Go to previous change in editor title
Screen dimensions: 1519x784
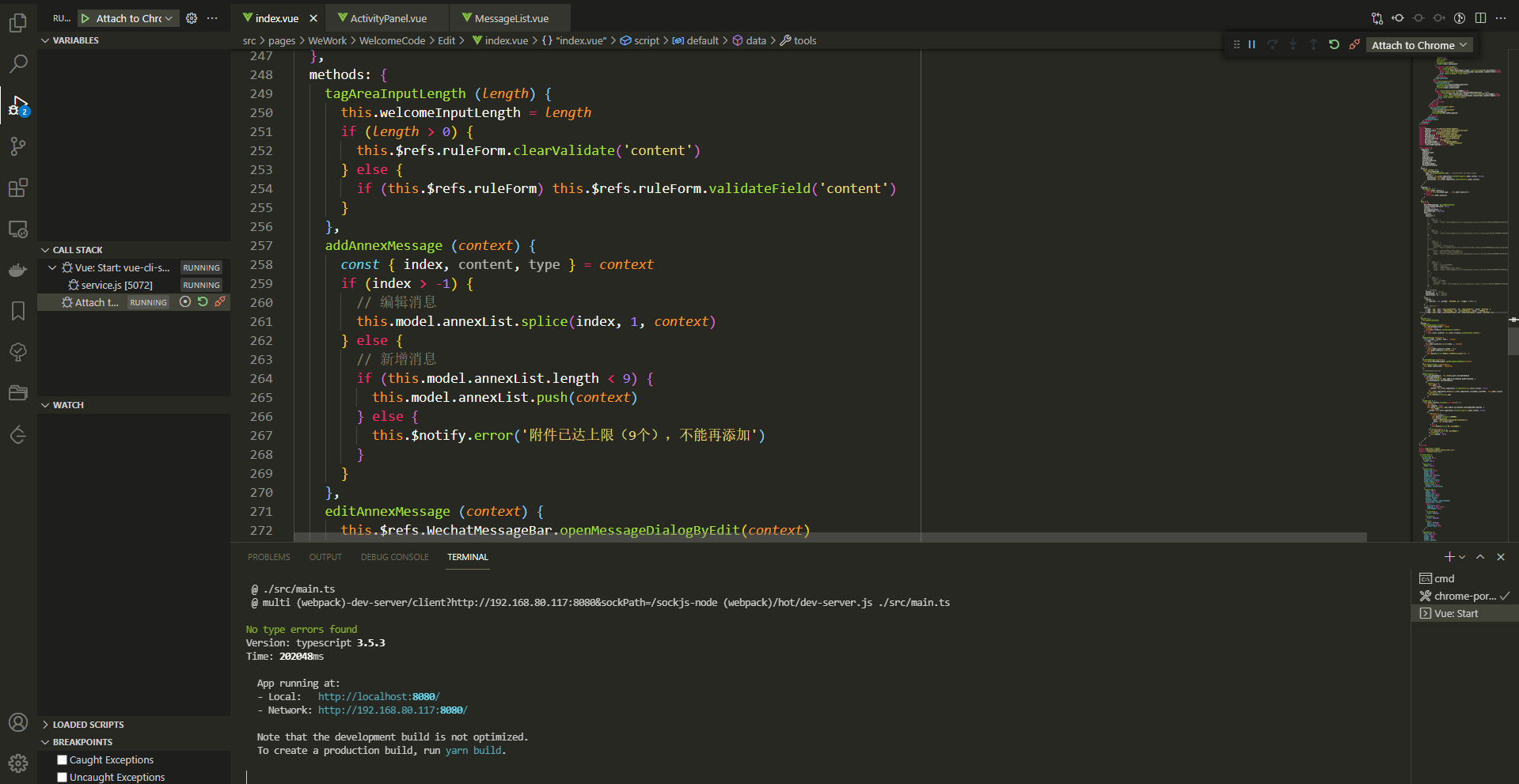1398,18
